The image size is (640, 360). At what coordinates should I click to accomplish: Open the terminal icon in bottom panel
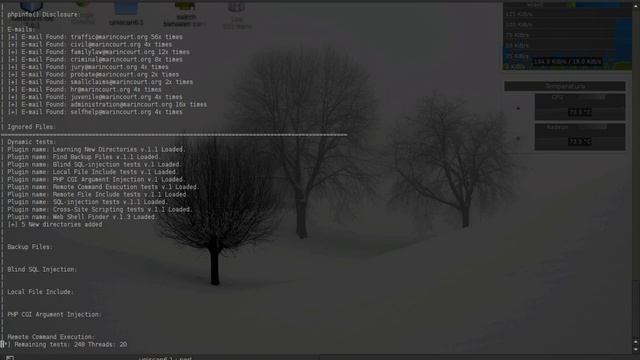pyautogui.click(x=10, y=358)
